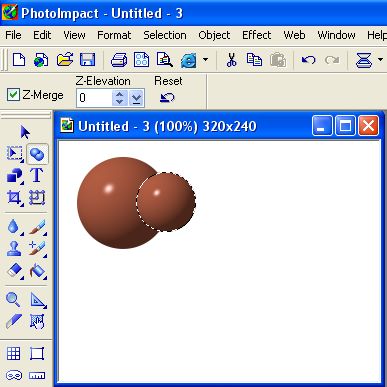Click the Z-Elevation value field

[x=94, y=98]
